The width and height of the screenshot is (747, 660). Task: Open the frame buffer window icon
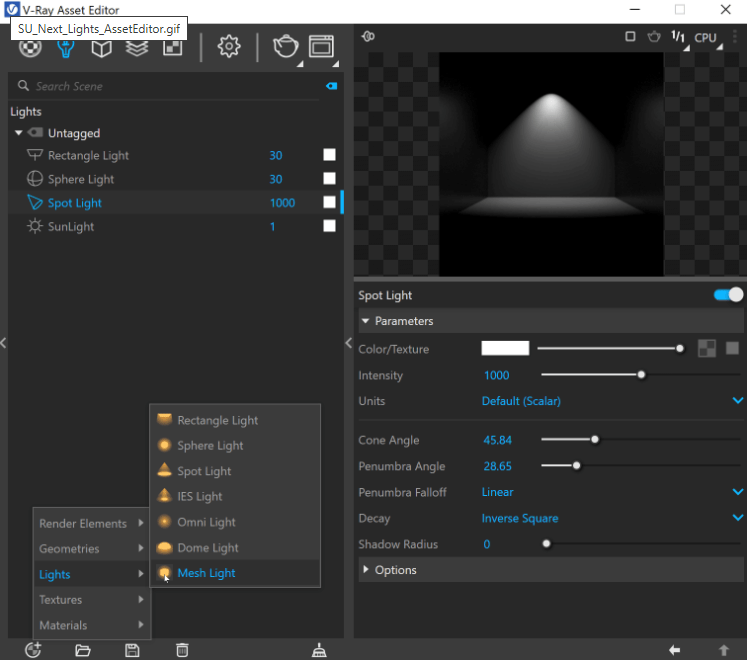pyautogui.click(x=321, y=47)
